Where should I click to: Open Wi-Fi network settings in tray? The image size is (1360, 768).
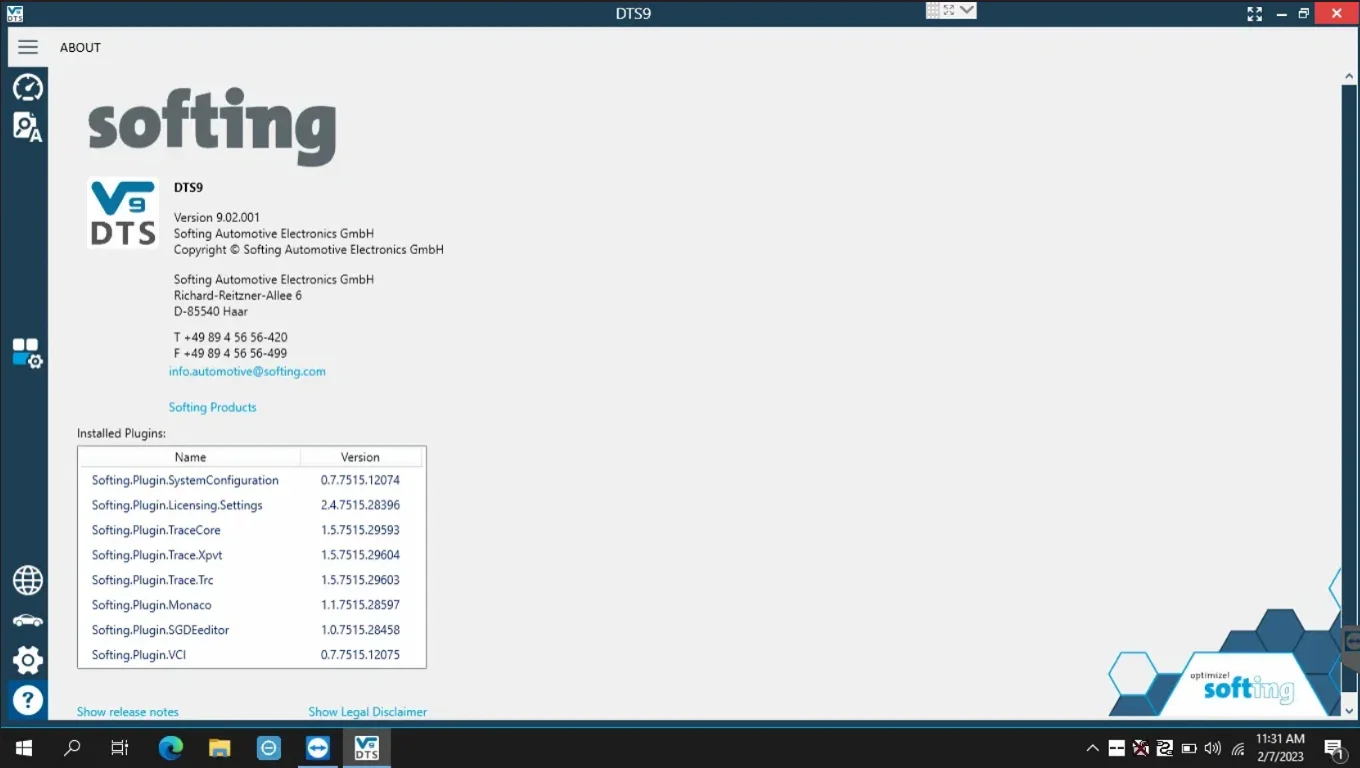tap(1237, 748)
